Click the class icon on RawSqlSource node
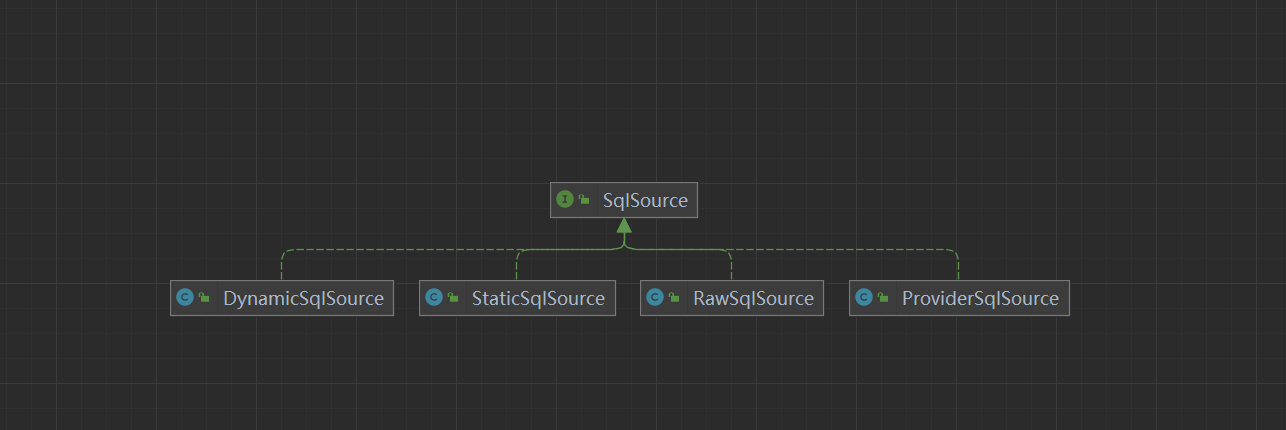 click(655, 298)
